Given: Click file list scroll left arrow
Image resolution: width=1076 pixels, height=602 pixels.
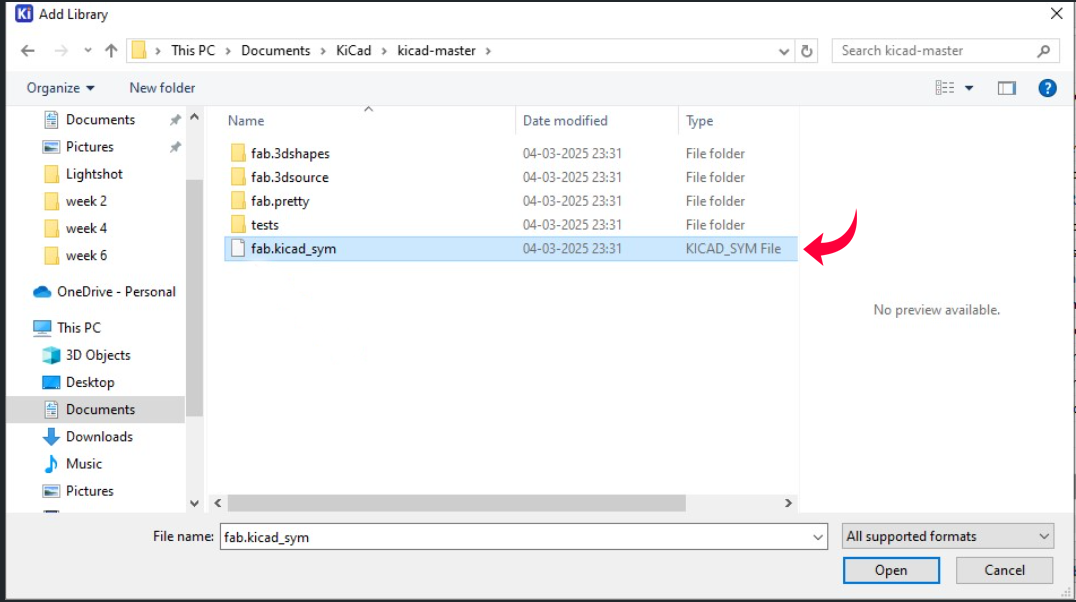Looking at the screenshot, I should [218, 503].
